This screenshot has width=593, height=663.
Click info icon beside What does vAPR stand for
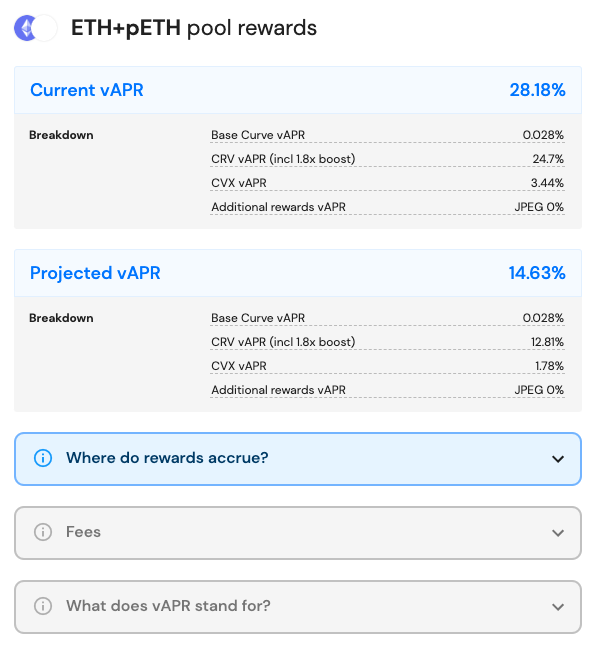click(43, 606)
